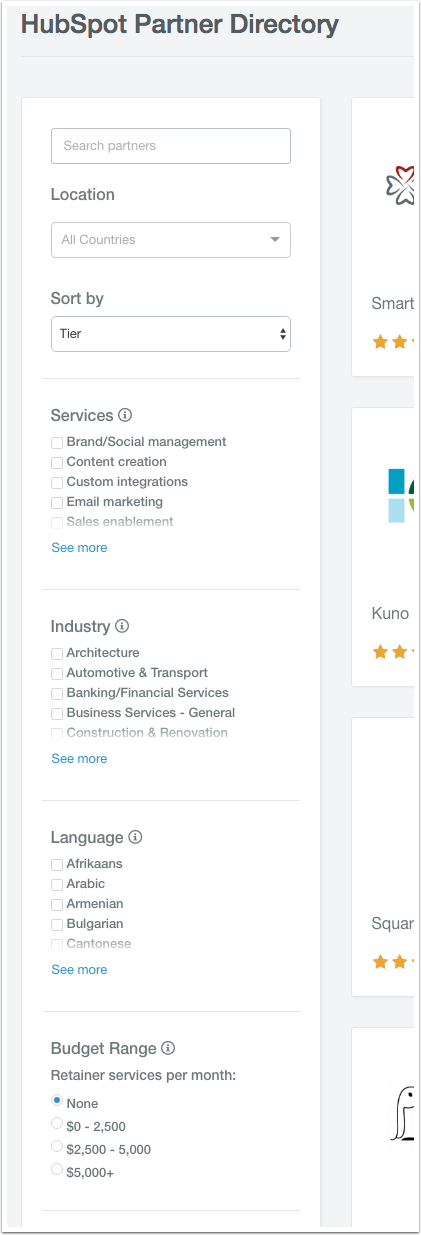Image resolution: width=421 pixels, height=1235 pixels.
Task: Check Arabic language filter
Action: pyautogui.click(x=57, y=884)
